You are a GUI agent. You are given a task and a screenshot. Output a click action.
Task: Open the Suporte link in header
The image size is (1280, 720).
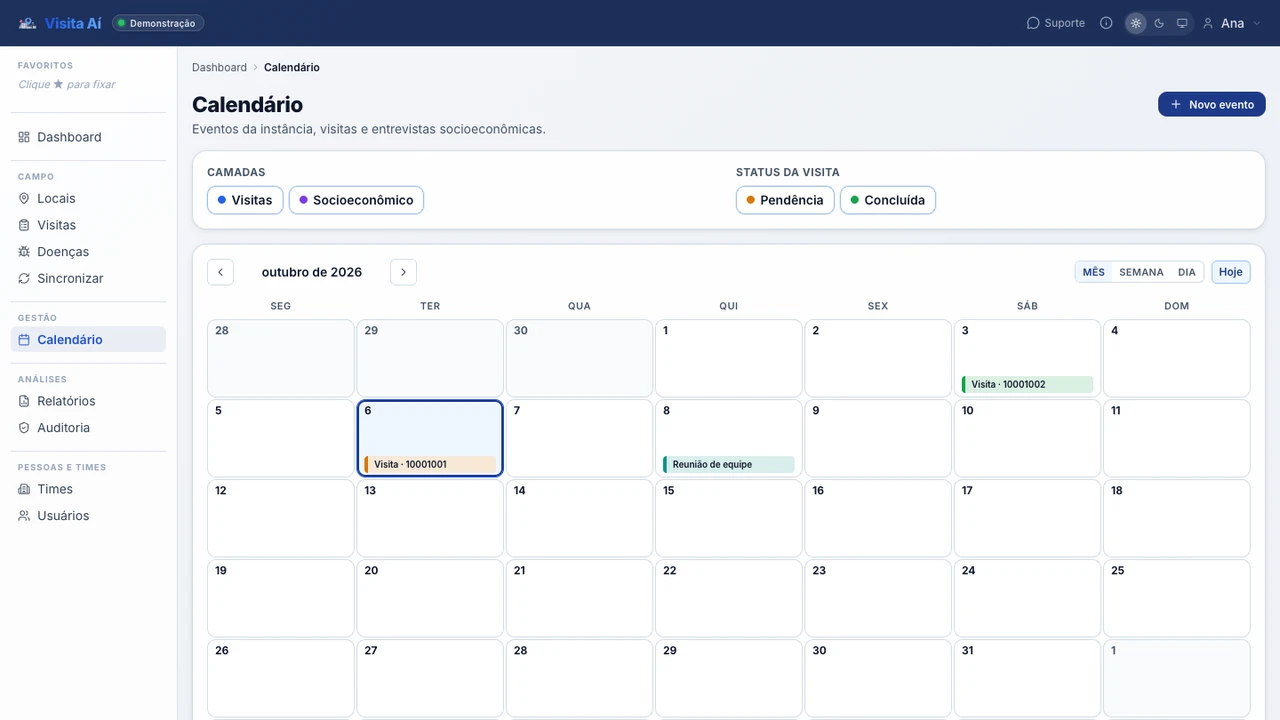[x=1056, y=23]
